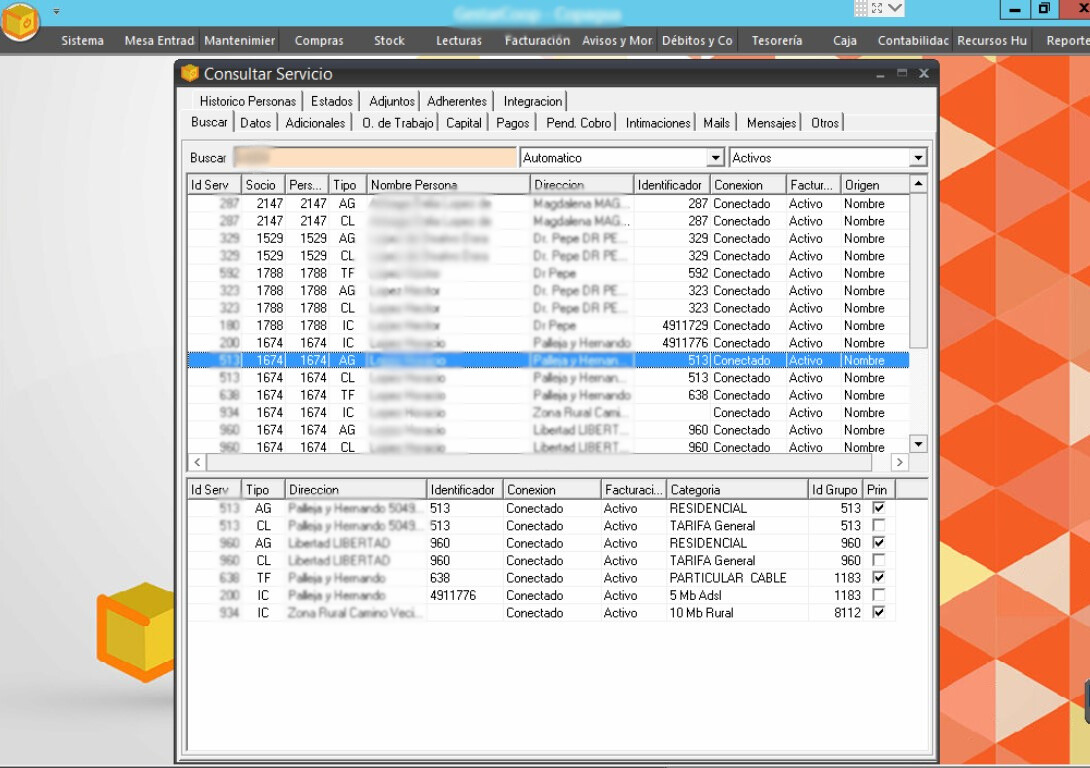
Task: Expand the Automatico search mode dropdown
Action: pos(715,158)
